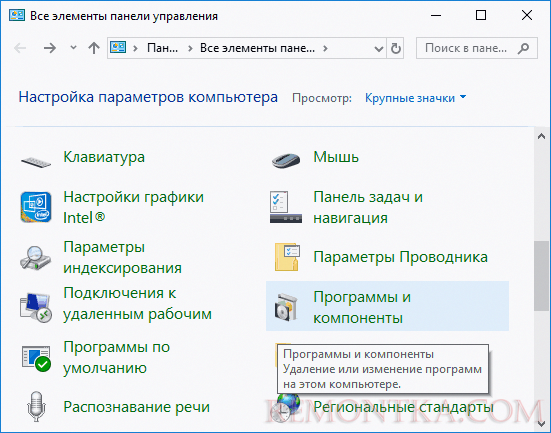This screenshot has width=551, height=433.
Task: Click the Настройка параметров компьютера heading
Action: 148,97
